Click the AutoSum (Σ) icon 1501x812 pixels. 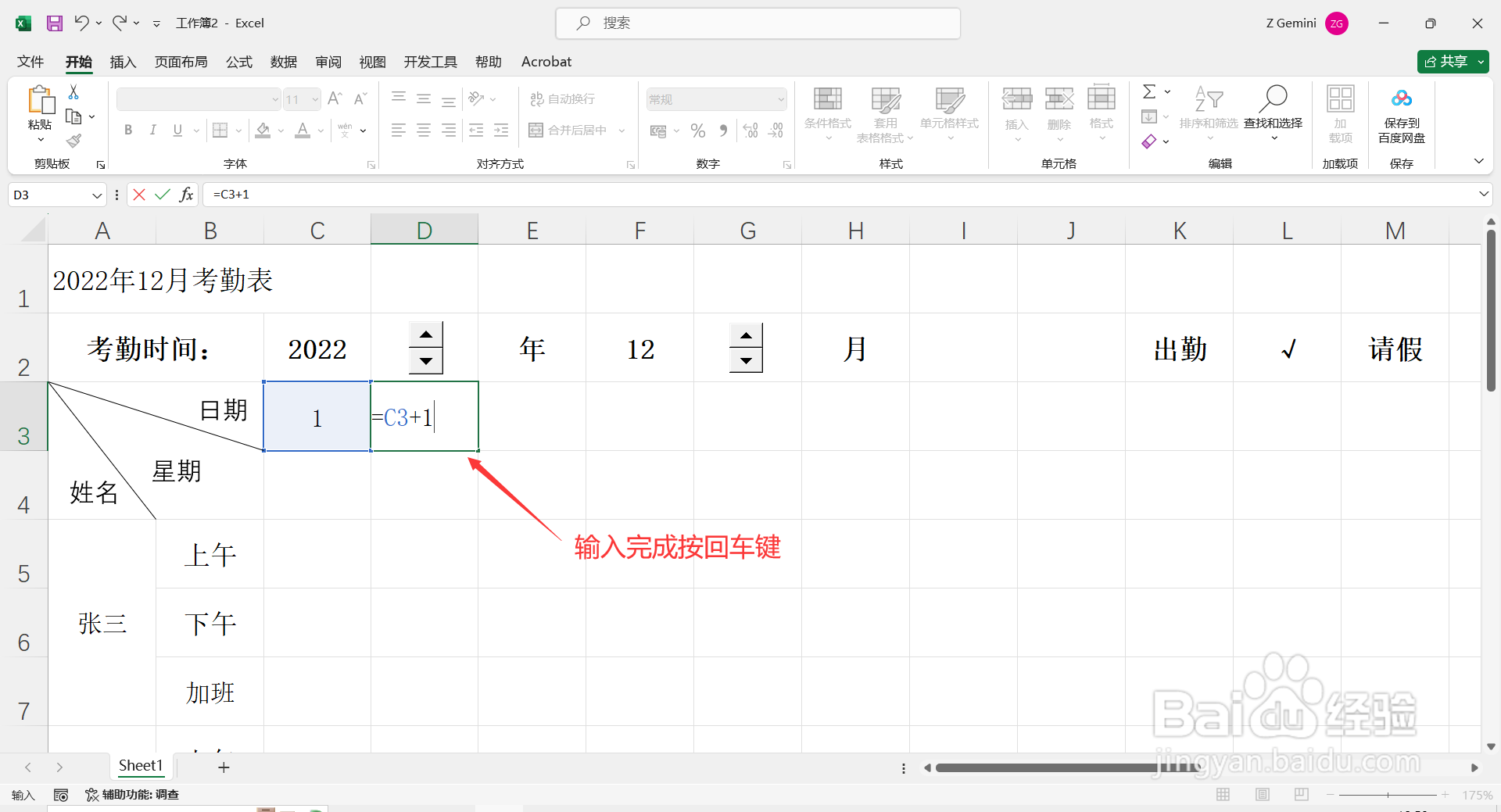[1149, 91]
